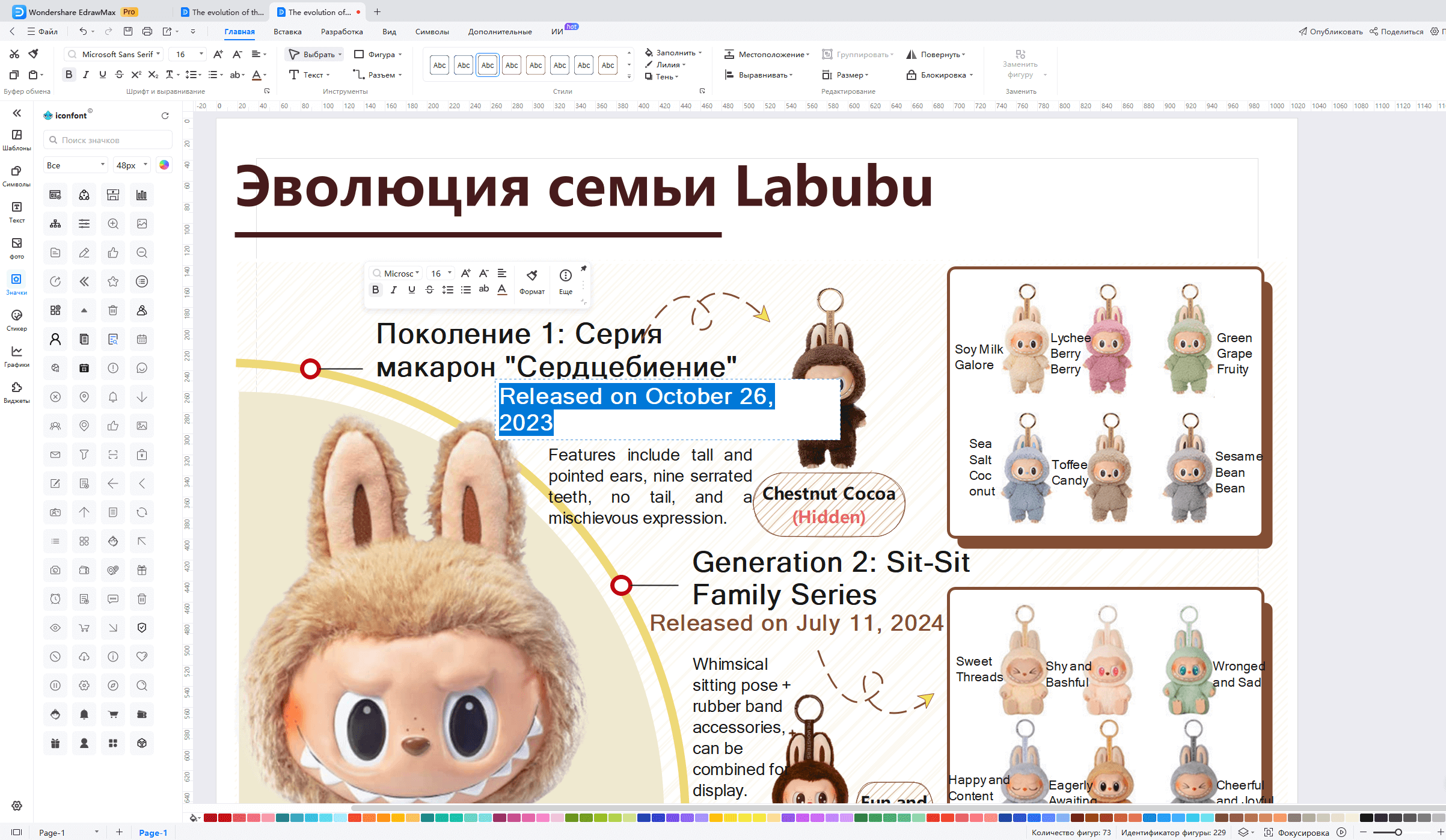Adjust the zoom slider in status bar
This screenshot has width=1446, height=840.
[1398, 832]
